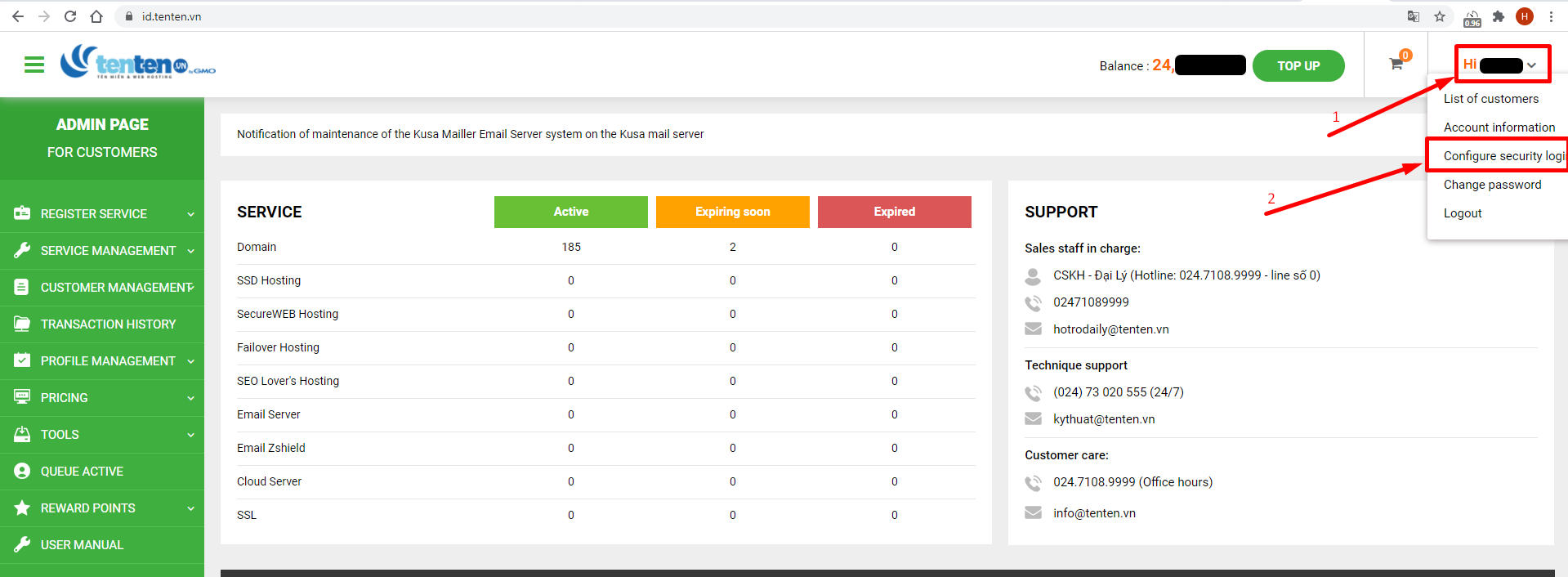Click the Domain service row label
Viewport: 1568px width, 577px height.
(x=257, y=247)
